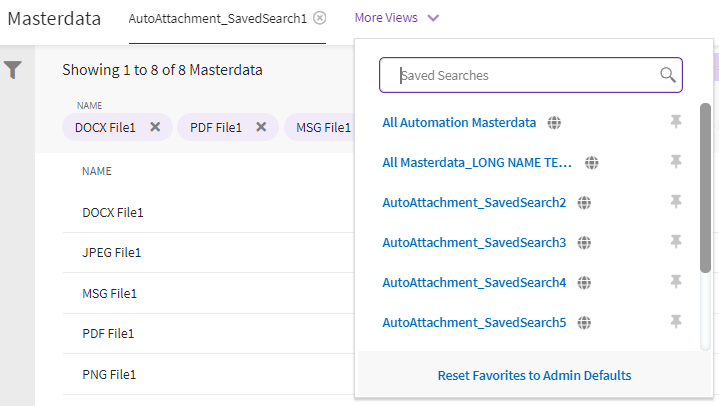The image size is (719, 406).
Task: Select AutoAttachment_SavedSearch3 from the list
Action: pyautogui.click(x=474, y=243)
